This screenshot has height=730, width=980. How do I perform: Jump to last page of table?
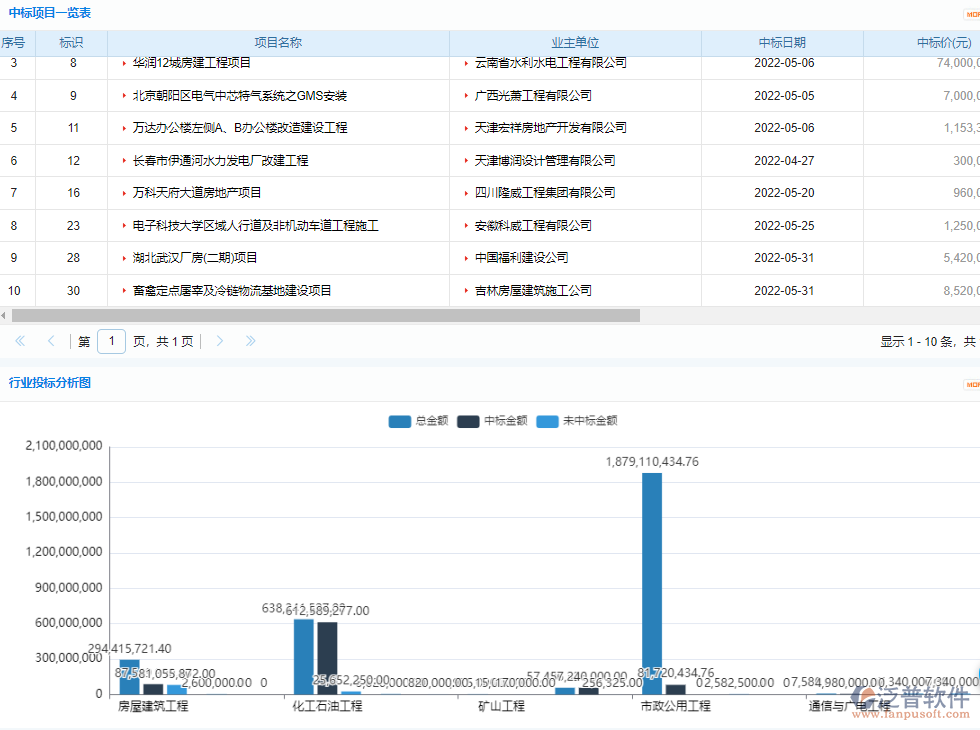[250, 341]
